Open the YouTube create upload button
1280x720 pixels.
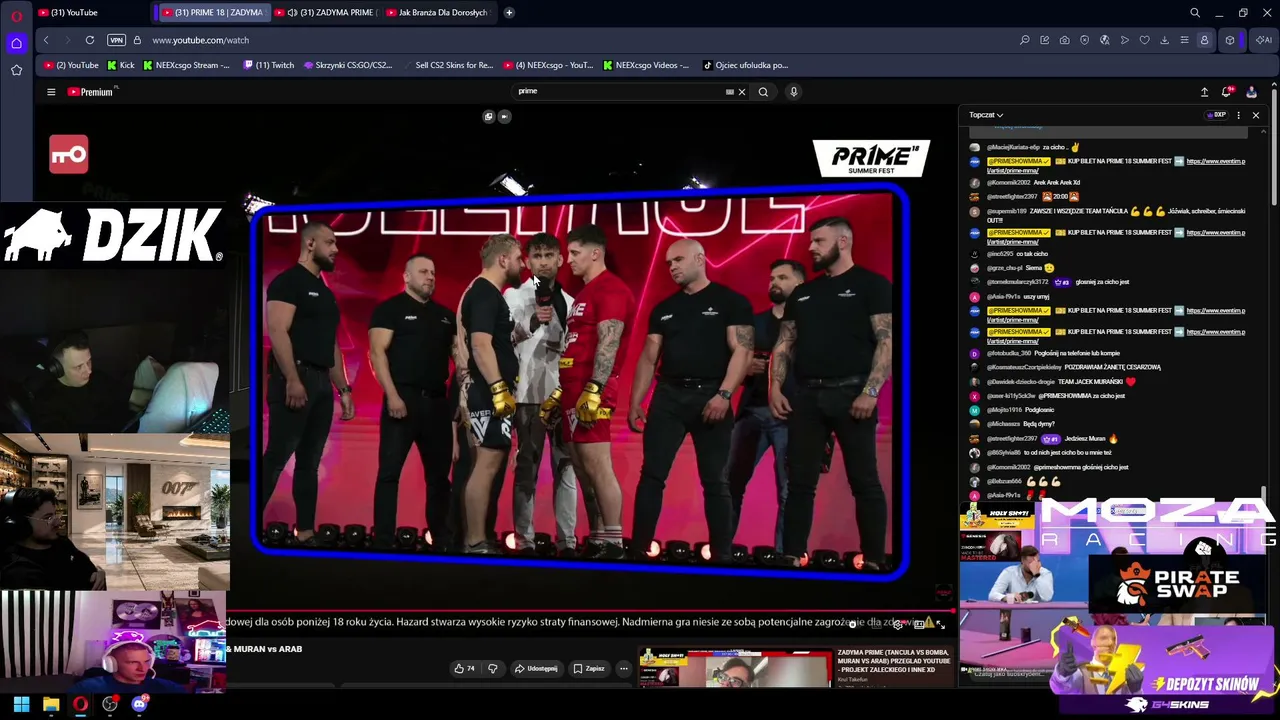click(x=1204, y=92)
